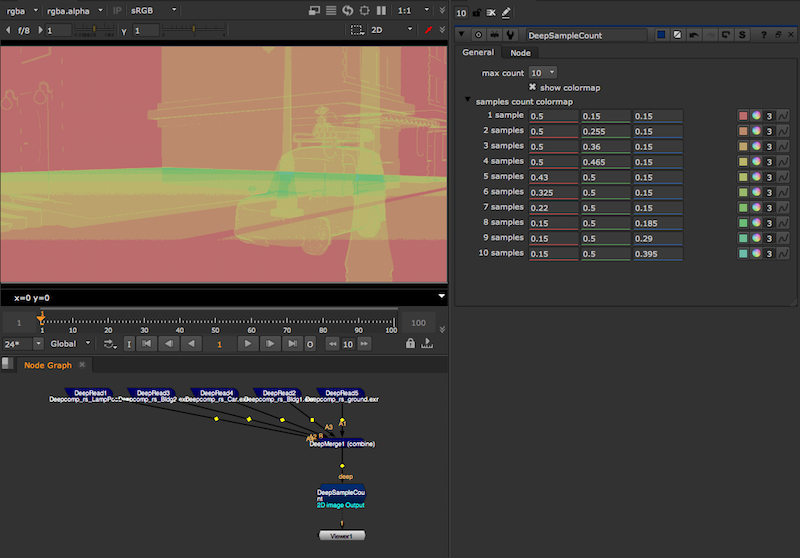Click the play forward button
The width and height of the screenshot is (800, 558).
(249, 344)
